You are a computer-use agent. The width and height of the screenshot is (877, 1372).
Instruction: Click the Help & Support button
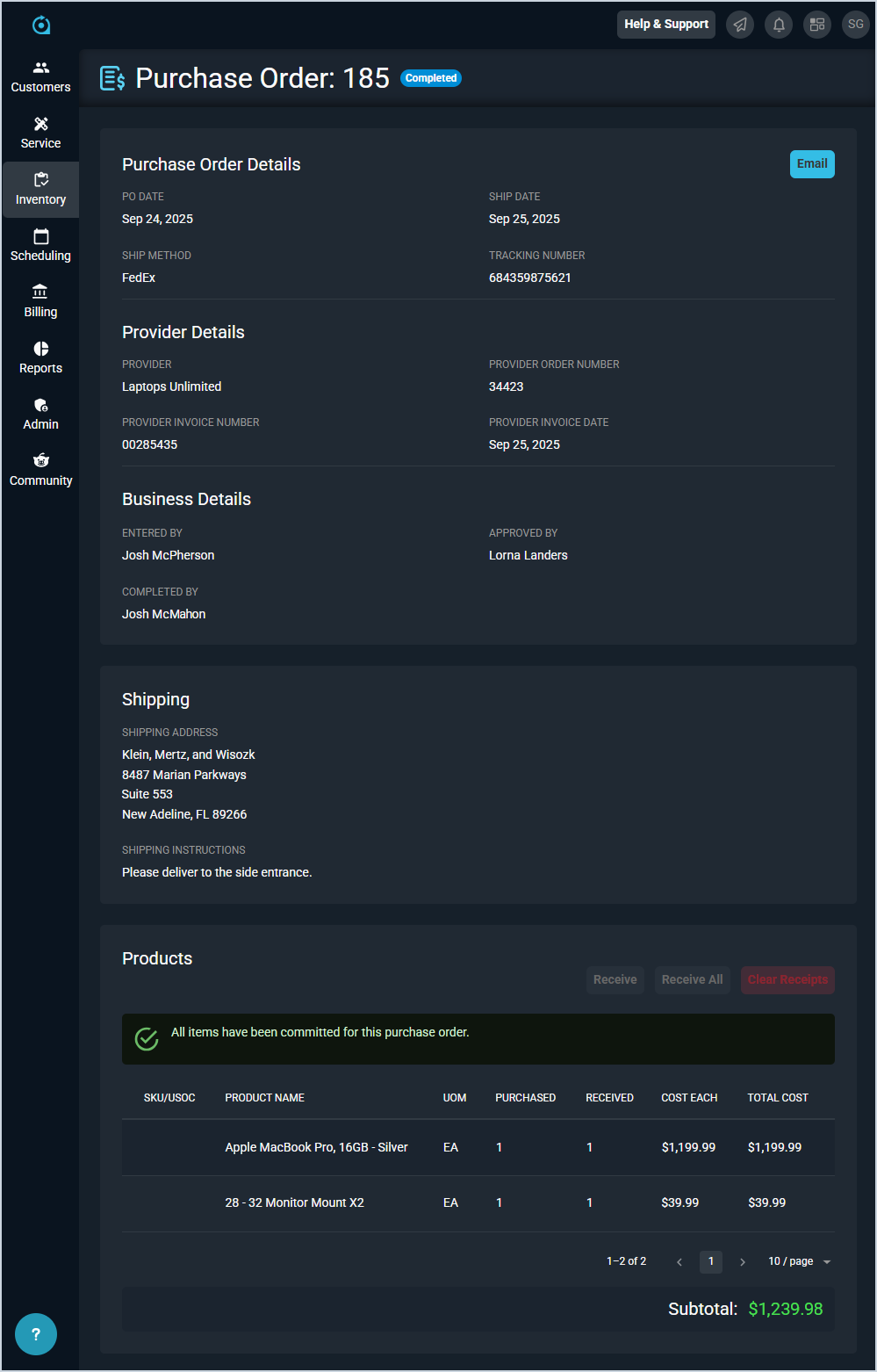pos(666,25)
